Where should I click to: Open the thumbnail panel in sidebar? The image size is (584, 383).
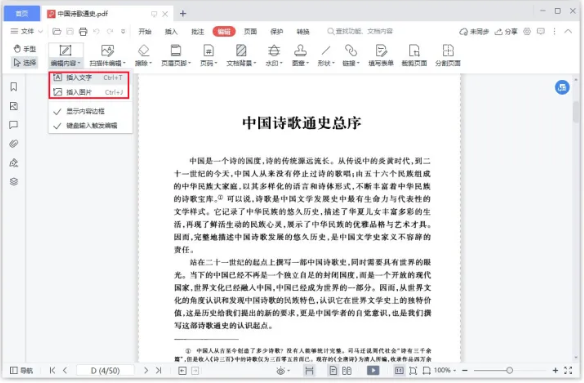14,106
